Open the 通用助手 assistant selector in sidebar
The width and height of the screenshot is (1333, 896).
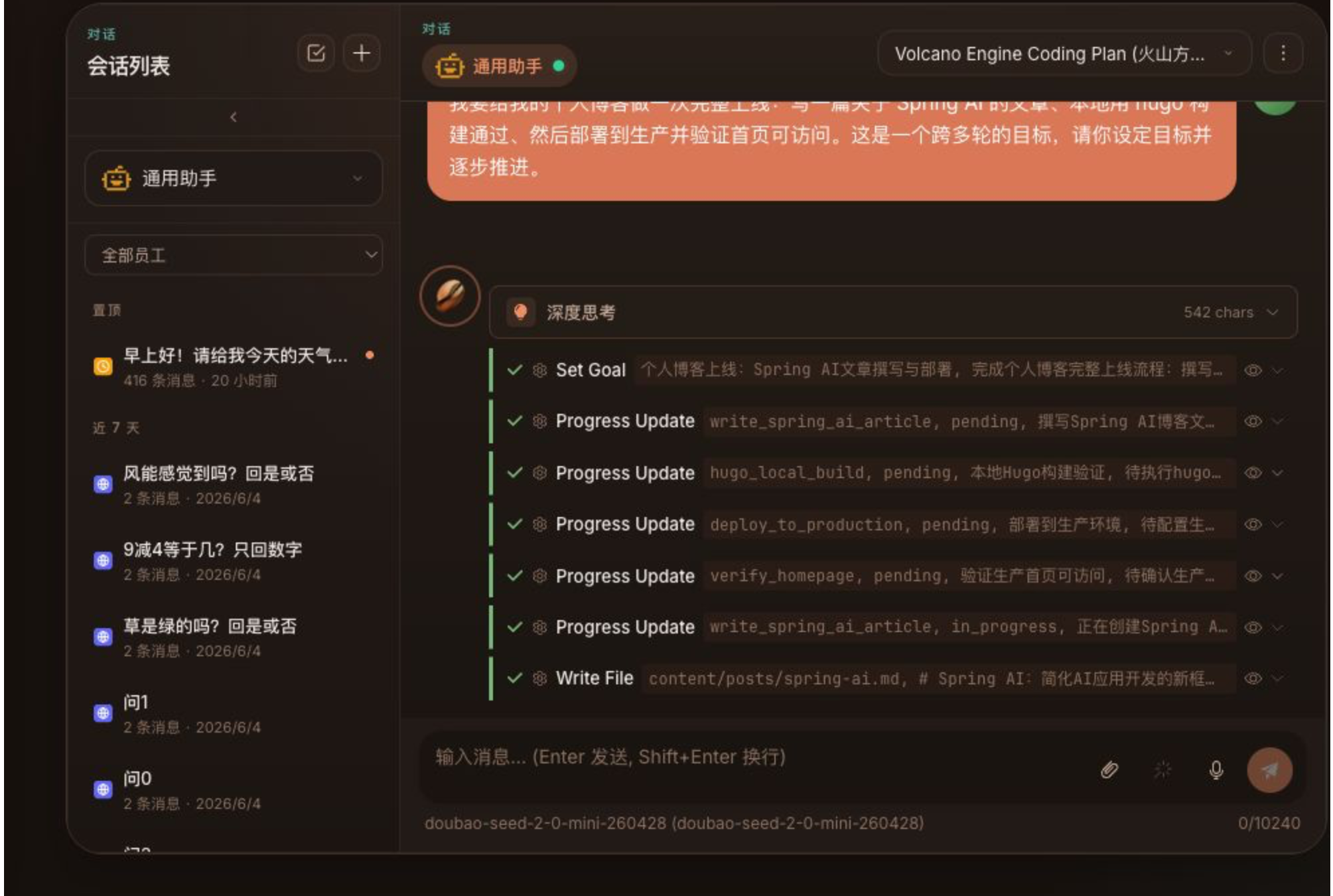(233, 178)
